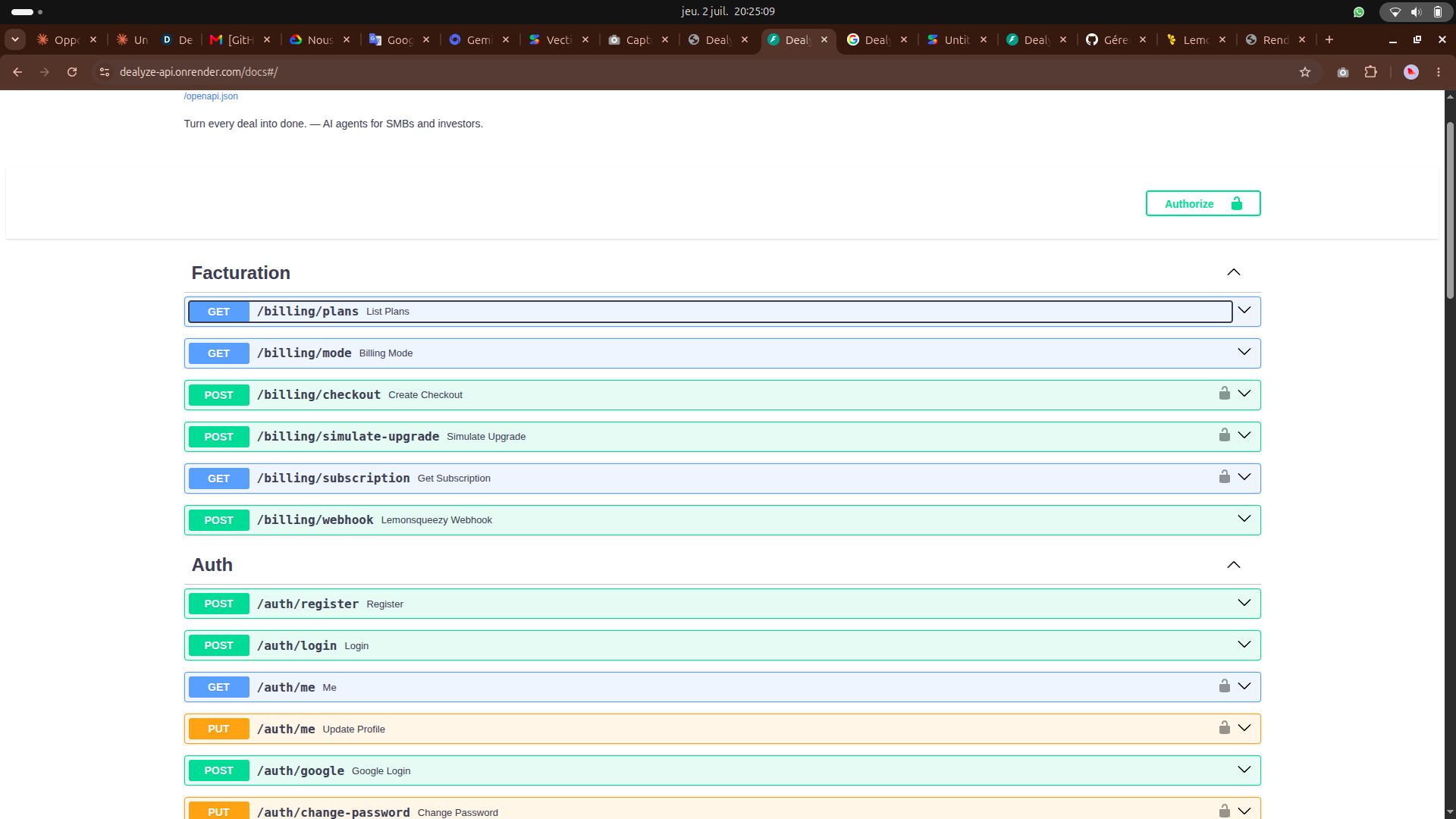This screenshot has width=1456, height=819.
Task: Click the GET /billing/plans method badge
Action: click(218, 312)
